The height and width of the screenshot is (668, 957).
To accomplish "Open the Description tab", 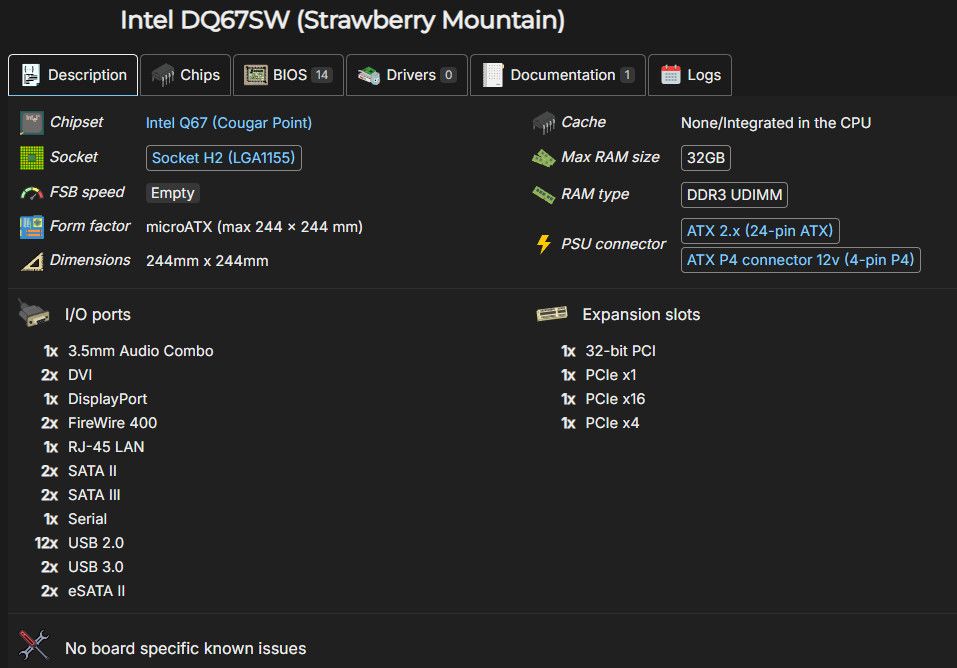I will [73, 75].
